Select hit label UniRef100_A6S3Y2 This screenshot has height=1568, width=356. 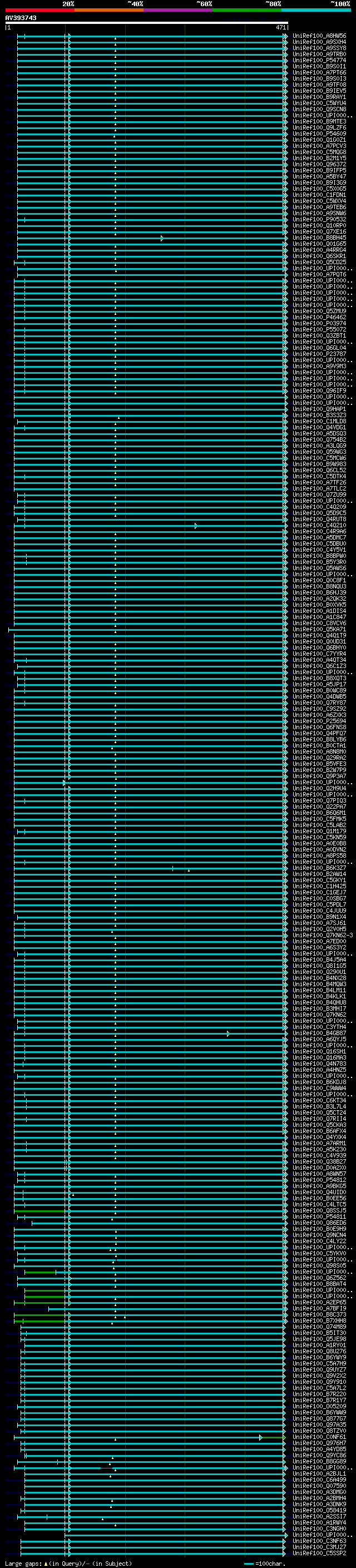point(319,948)
